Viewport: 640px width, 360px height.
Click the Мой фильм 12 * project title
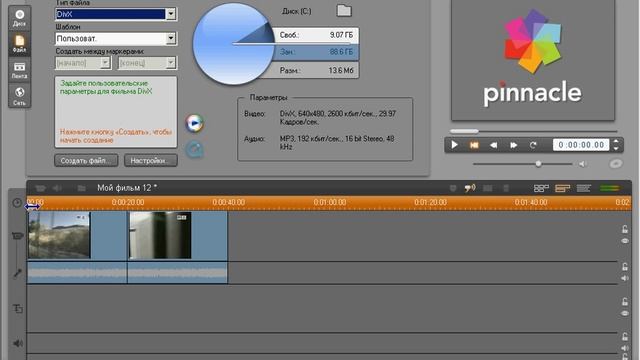click(127, 188)
